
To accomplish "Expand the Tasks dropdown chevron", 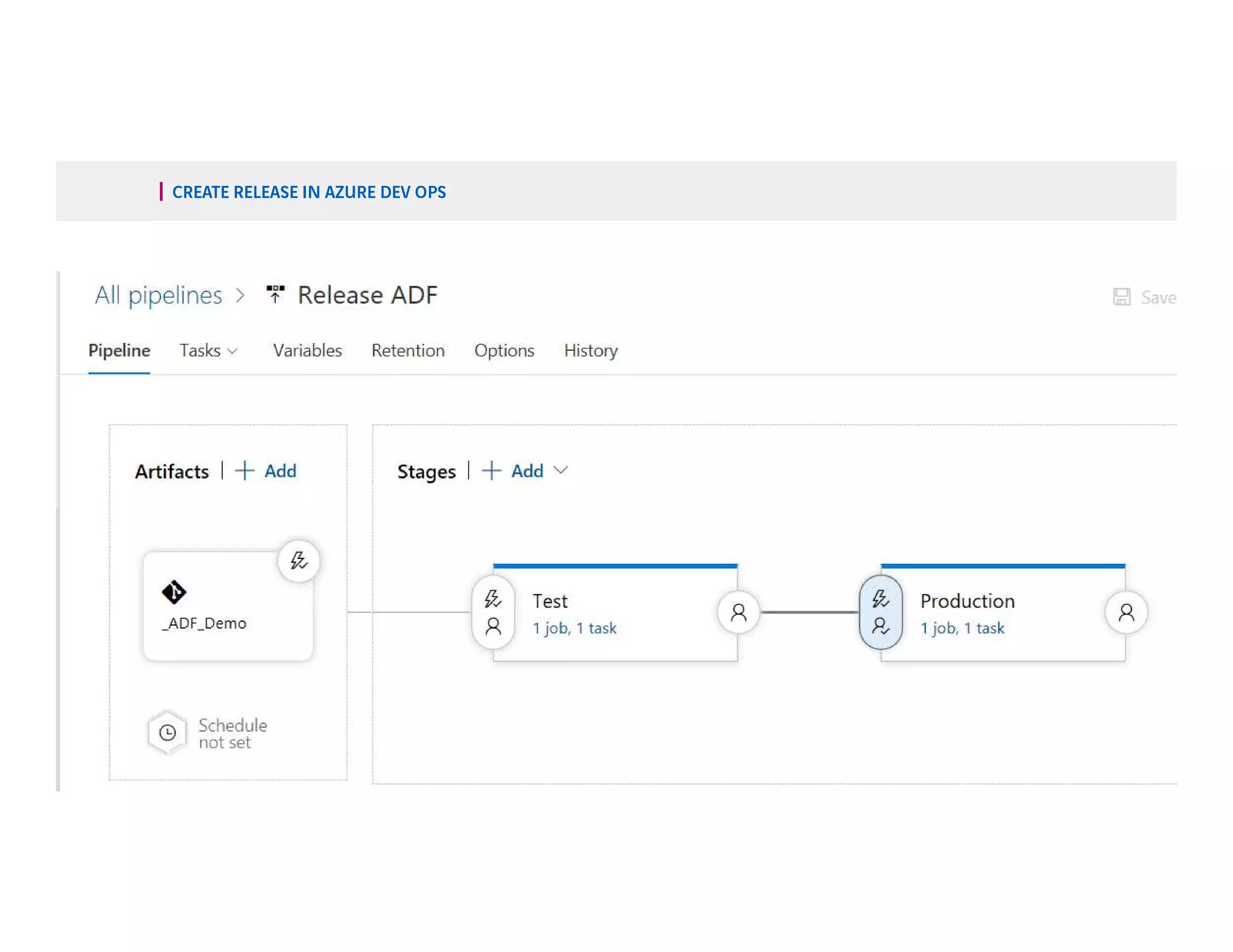I will pyautogui.click(x=232, y=351).
